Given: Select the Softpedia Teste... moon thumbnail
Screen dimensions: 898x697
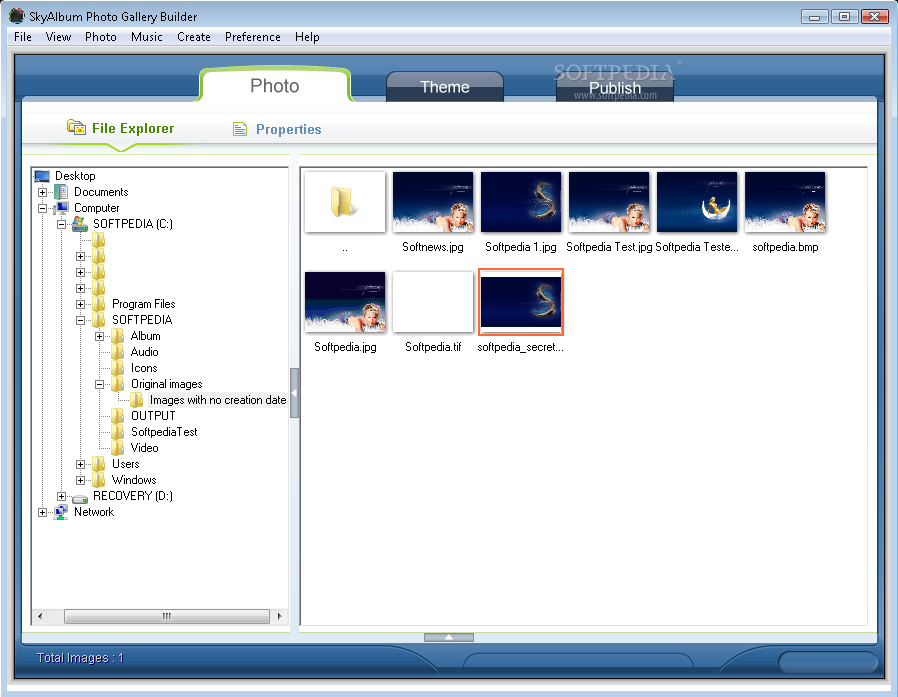Looking at the screenshot, I should [x=697, y=202].
